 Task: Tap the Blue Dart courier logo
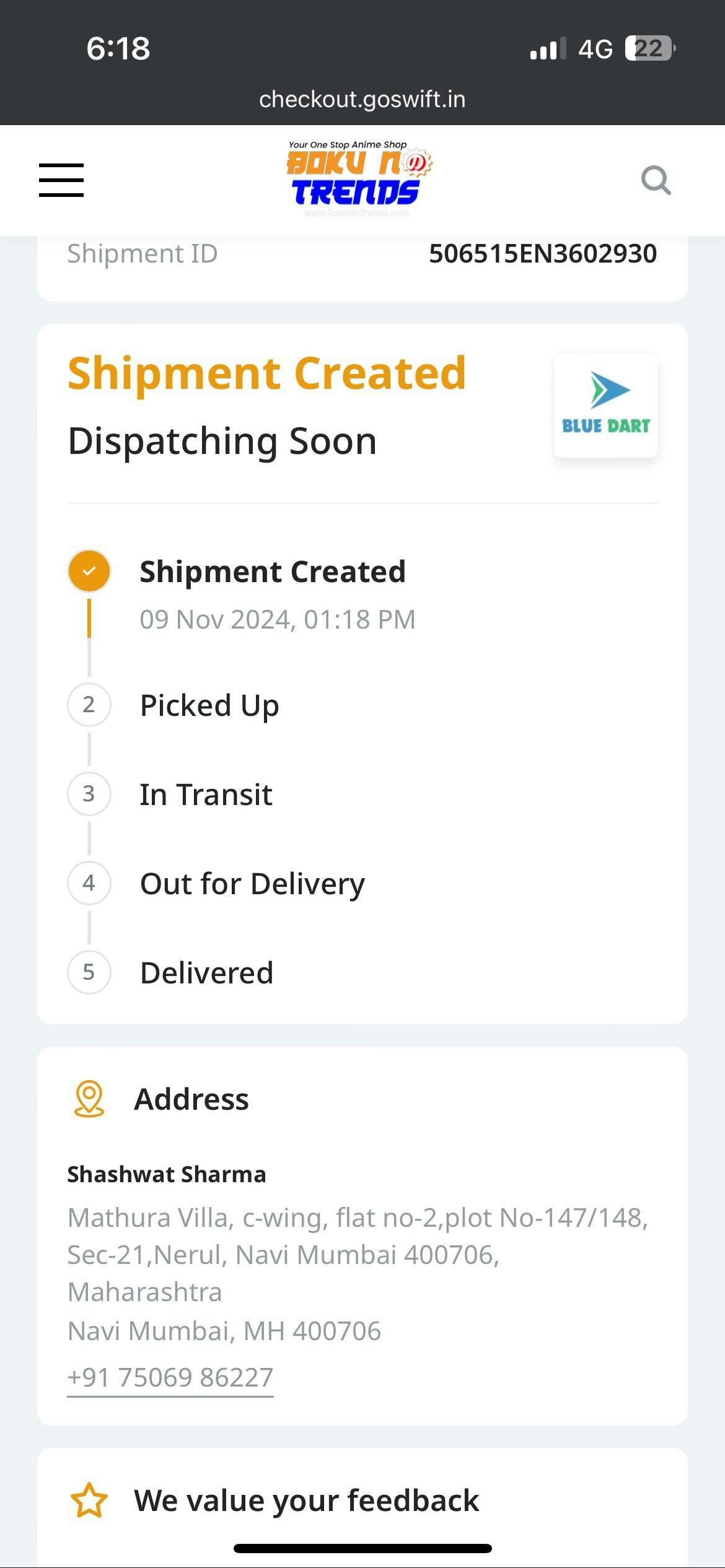point(605,405)
